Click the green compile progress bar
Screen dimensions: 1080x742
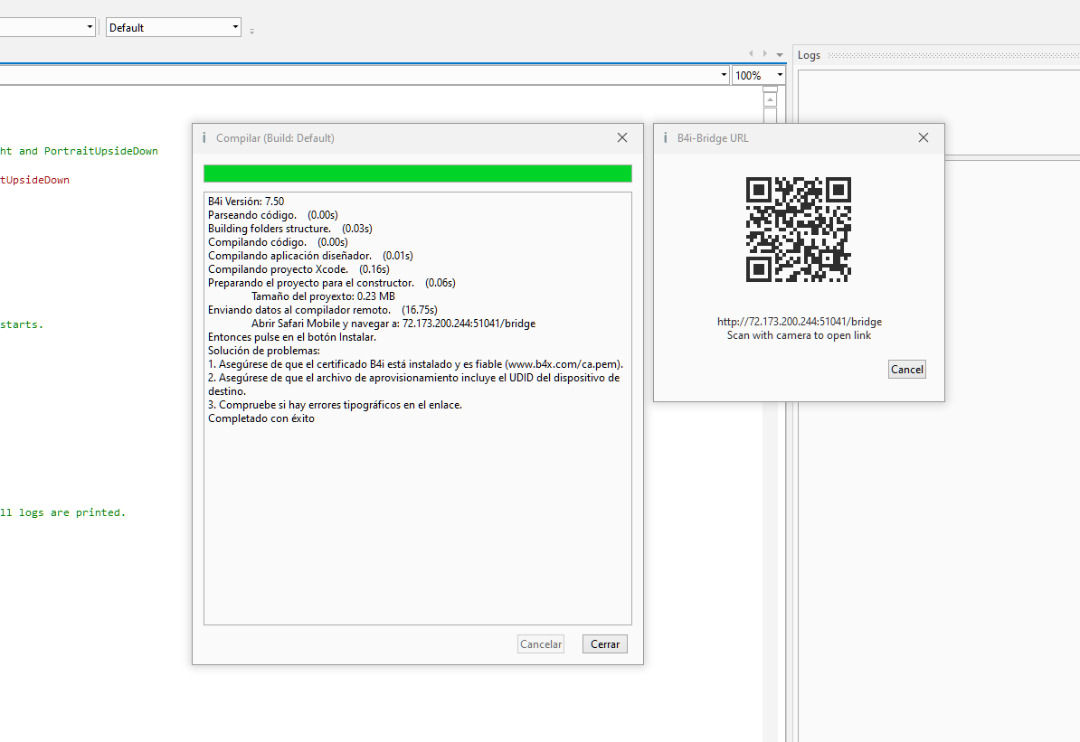click(417, 174)
